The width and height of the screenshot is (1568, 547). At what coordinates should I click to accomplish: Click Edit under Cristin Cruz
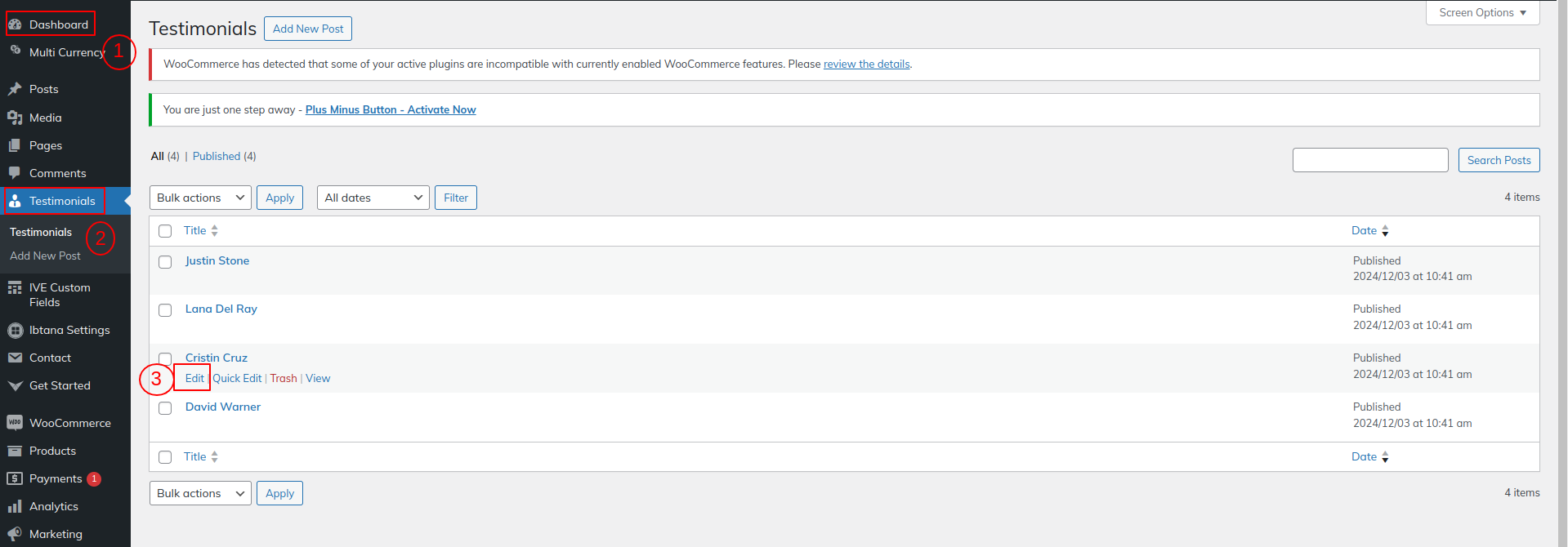(194, 378)
